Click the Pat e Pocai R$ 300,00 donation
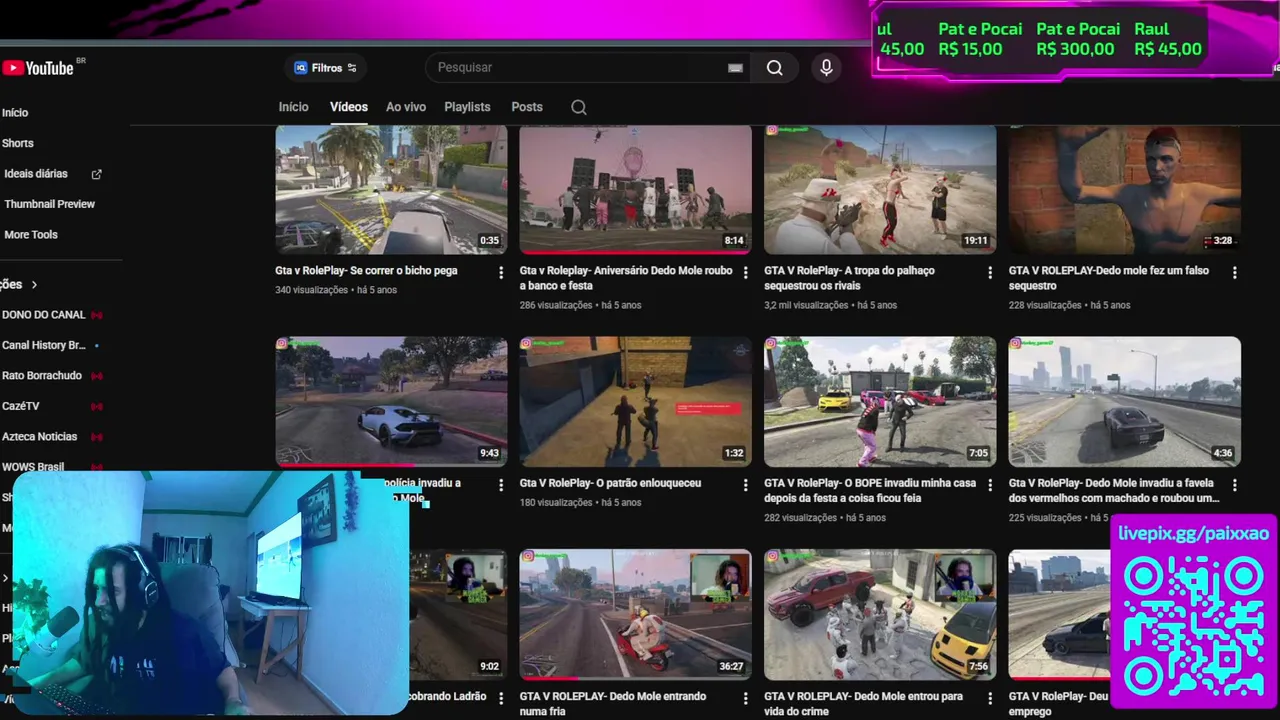Image resolution: width=1280 pixels, height=720 pixels. [x=1077, y=39]
